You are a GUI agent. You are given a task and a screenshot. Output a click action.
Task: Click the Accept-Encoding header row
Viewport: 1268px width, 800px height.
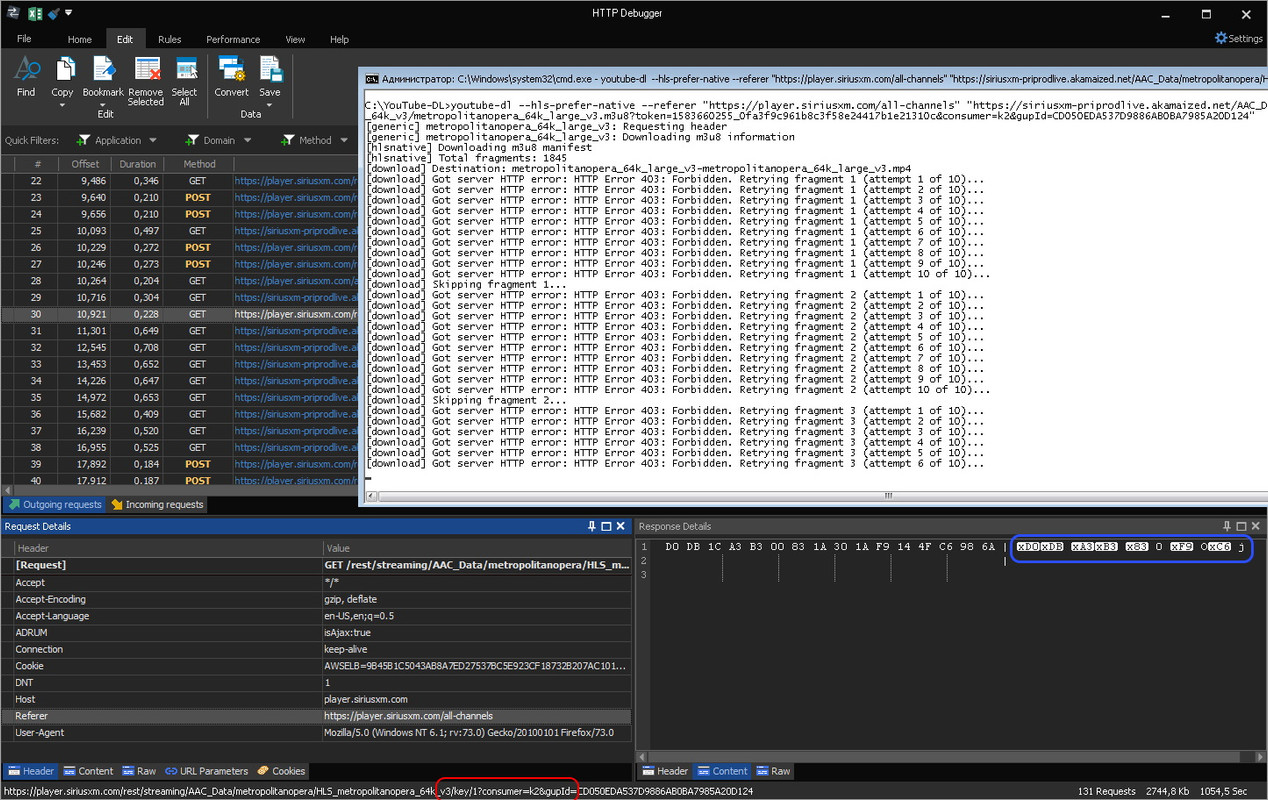[316, 599]
